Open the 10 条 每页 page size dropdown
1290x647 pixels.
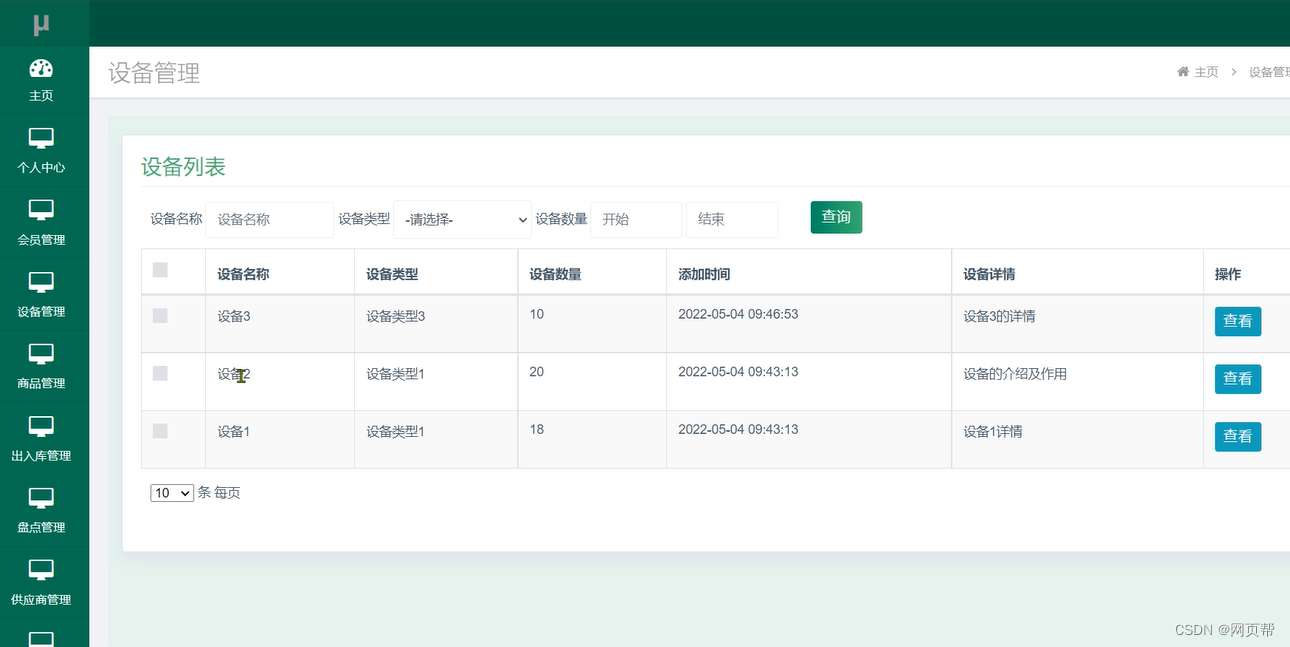[172, 493]
